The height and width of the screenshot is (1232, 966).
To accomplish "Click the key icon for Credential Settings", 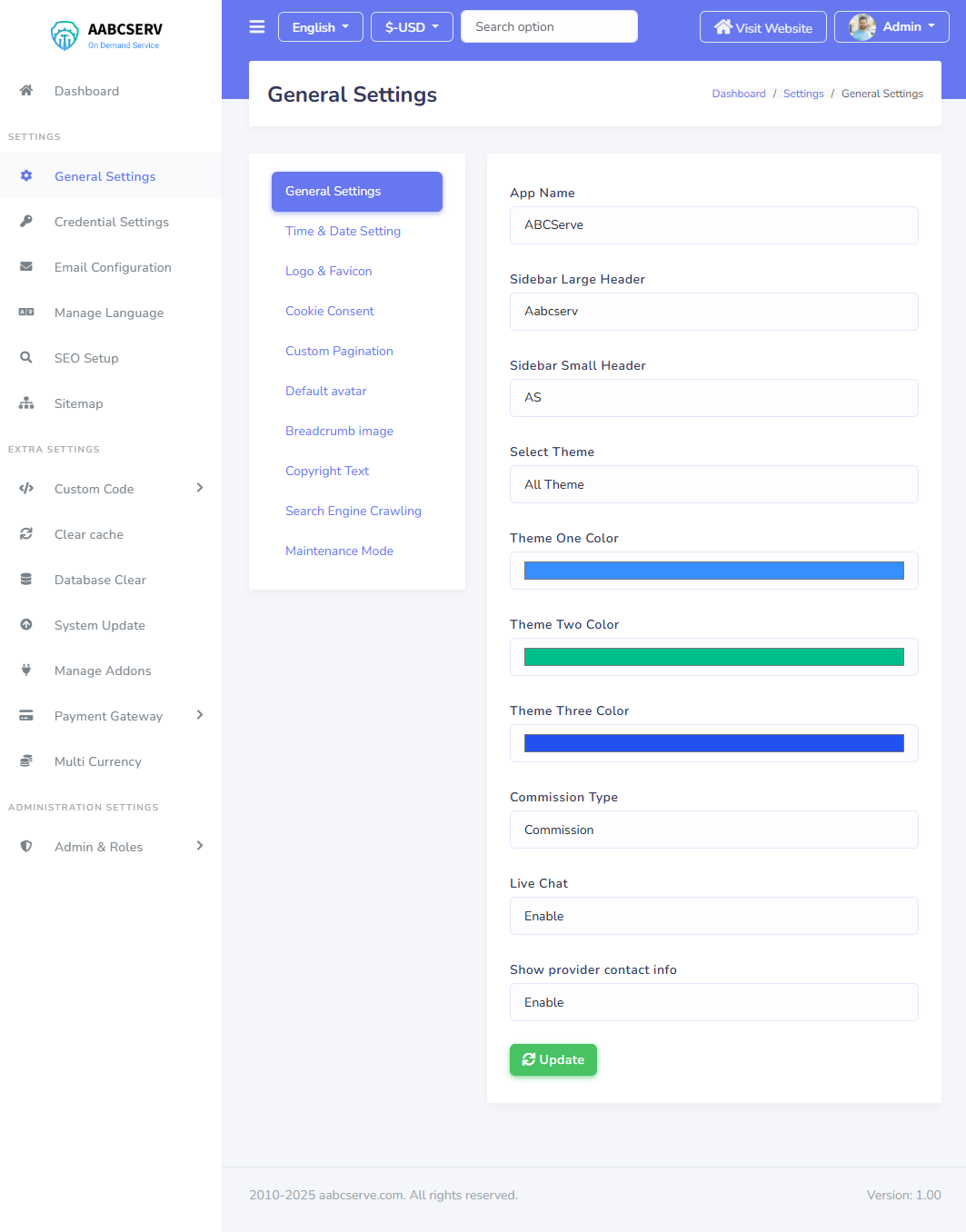I will pos(26,221).
